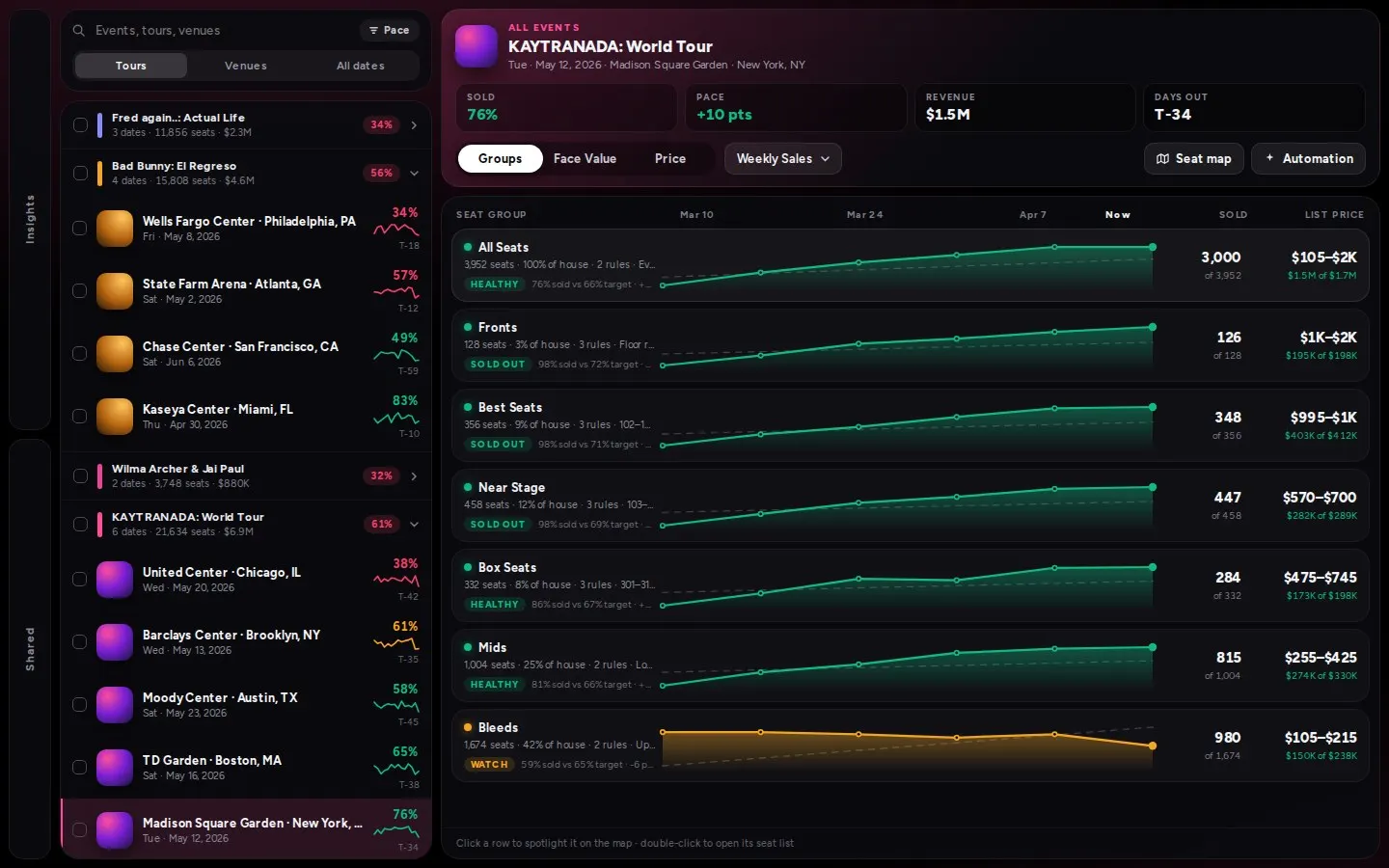This screenshot has width=1389, height=868.
Task: Click the State Farm Arena sparkline chart
Action: [x=396, y=292]
